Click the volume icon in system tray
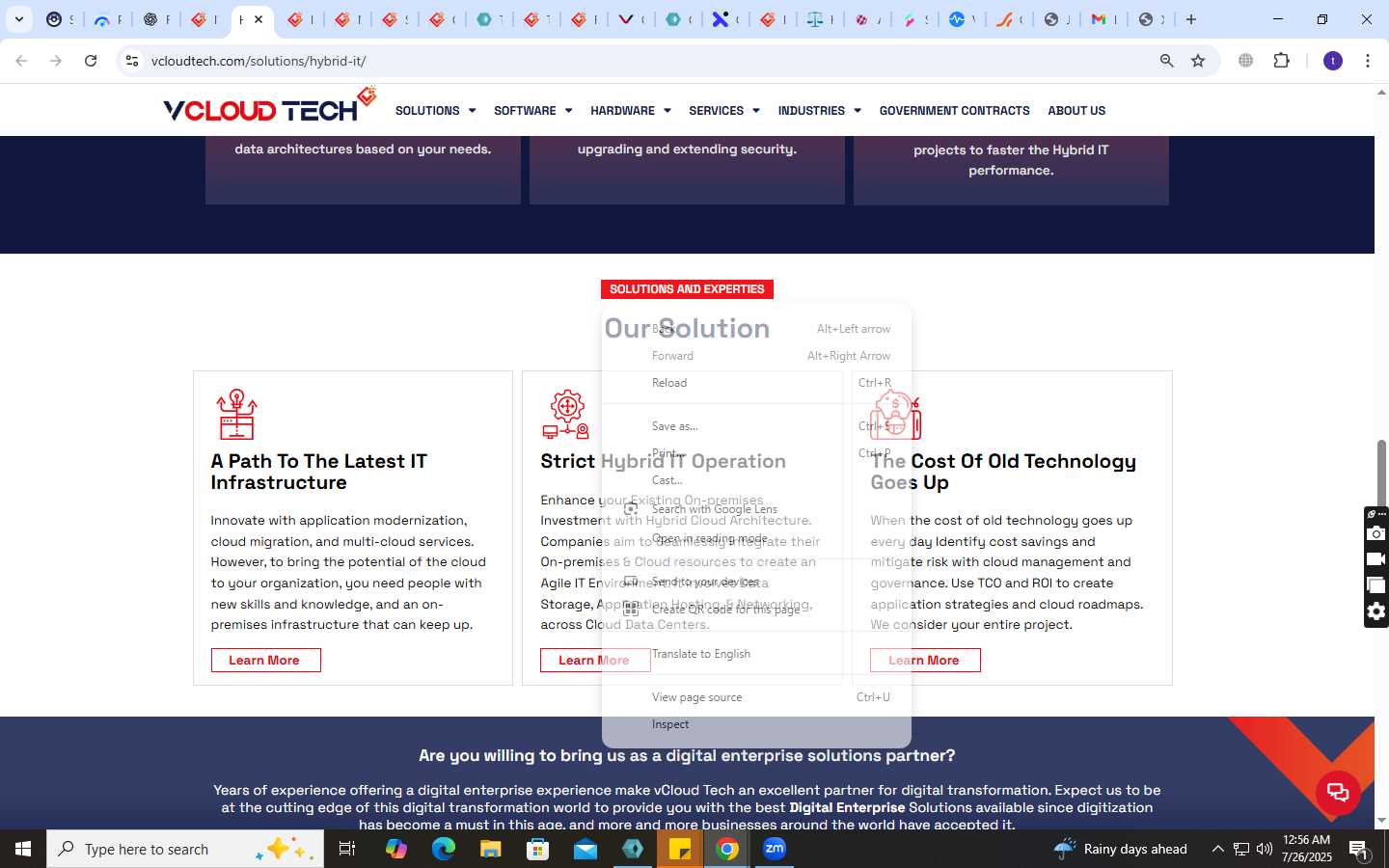 coord(1265,849)
